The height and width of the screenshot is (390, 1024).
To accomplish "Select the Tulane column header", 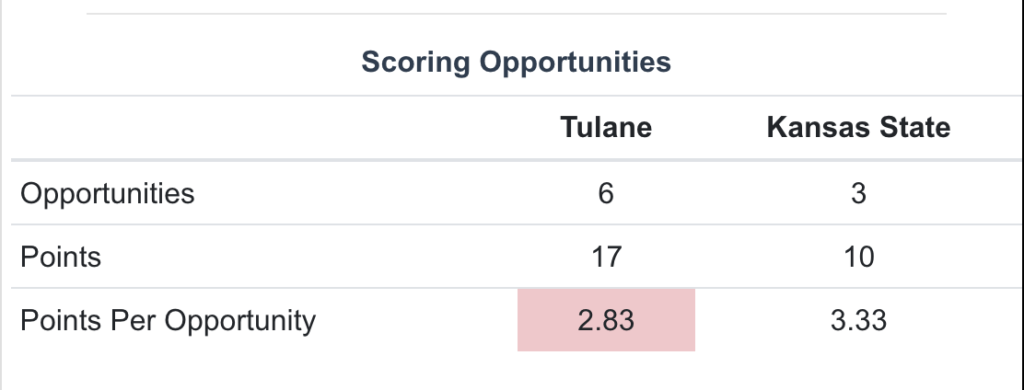I will click(606, 127).
